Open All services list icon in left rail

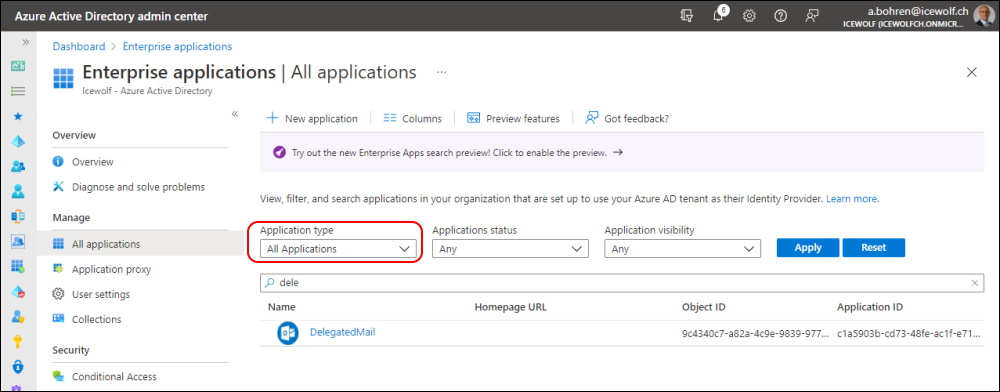(18, 91)
